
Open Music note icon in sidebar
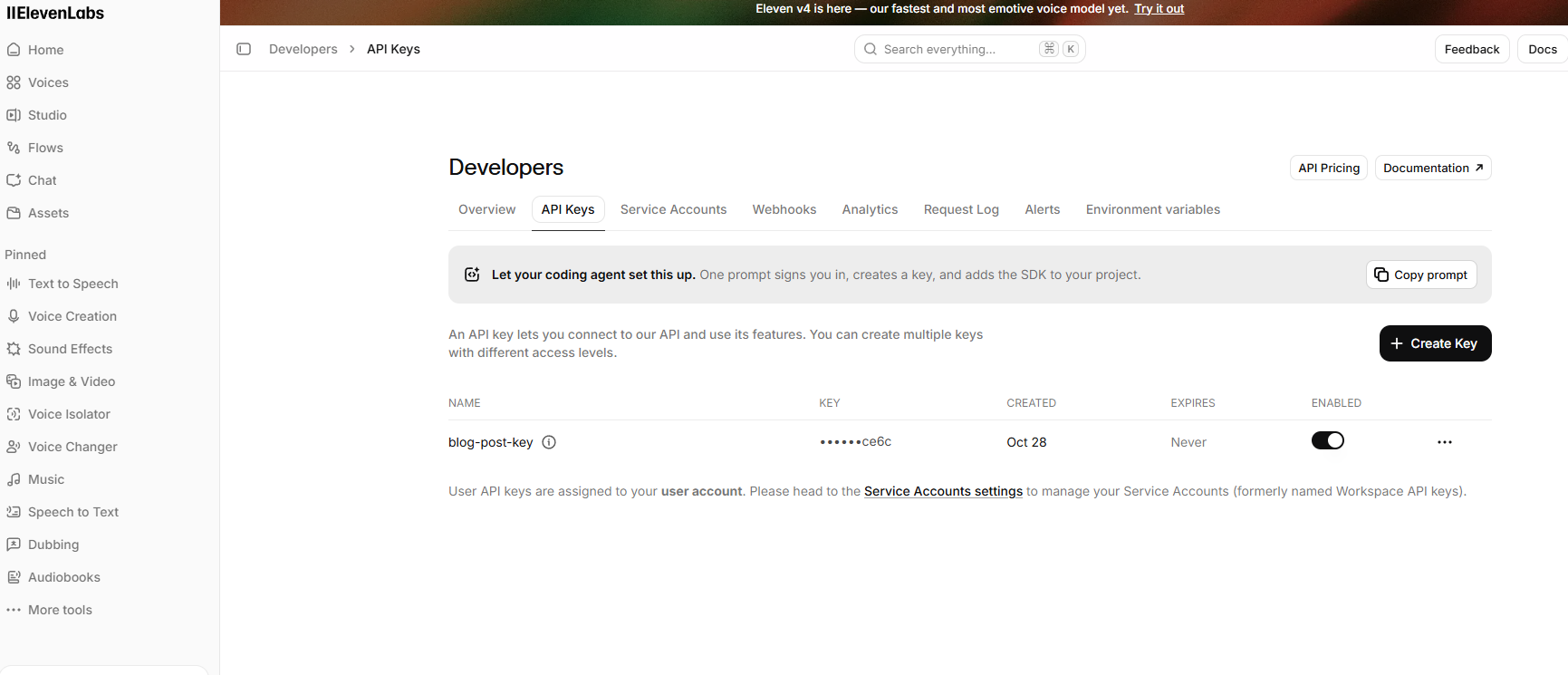pyautogui.click(x=14, y=479)
